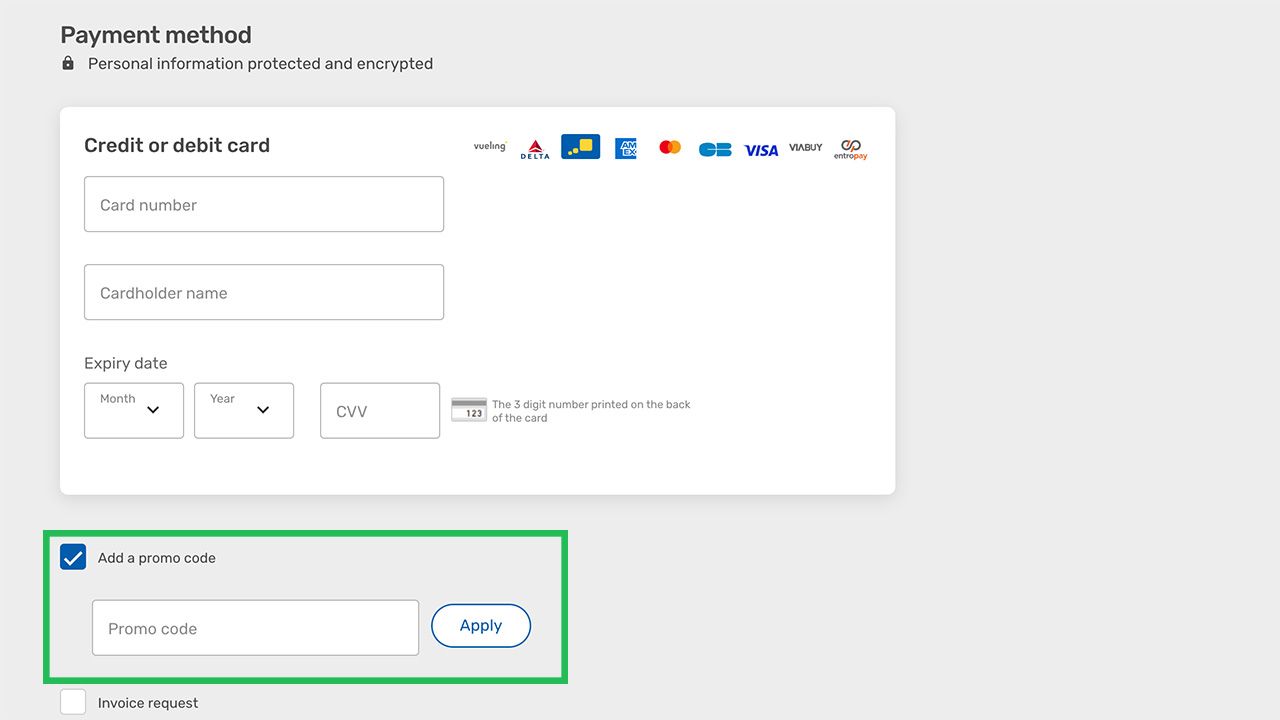Click the CVV card illustration icon
Image resolution: width=1280 pixels, height=720 pixels.
coord(468,410)
